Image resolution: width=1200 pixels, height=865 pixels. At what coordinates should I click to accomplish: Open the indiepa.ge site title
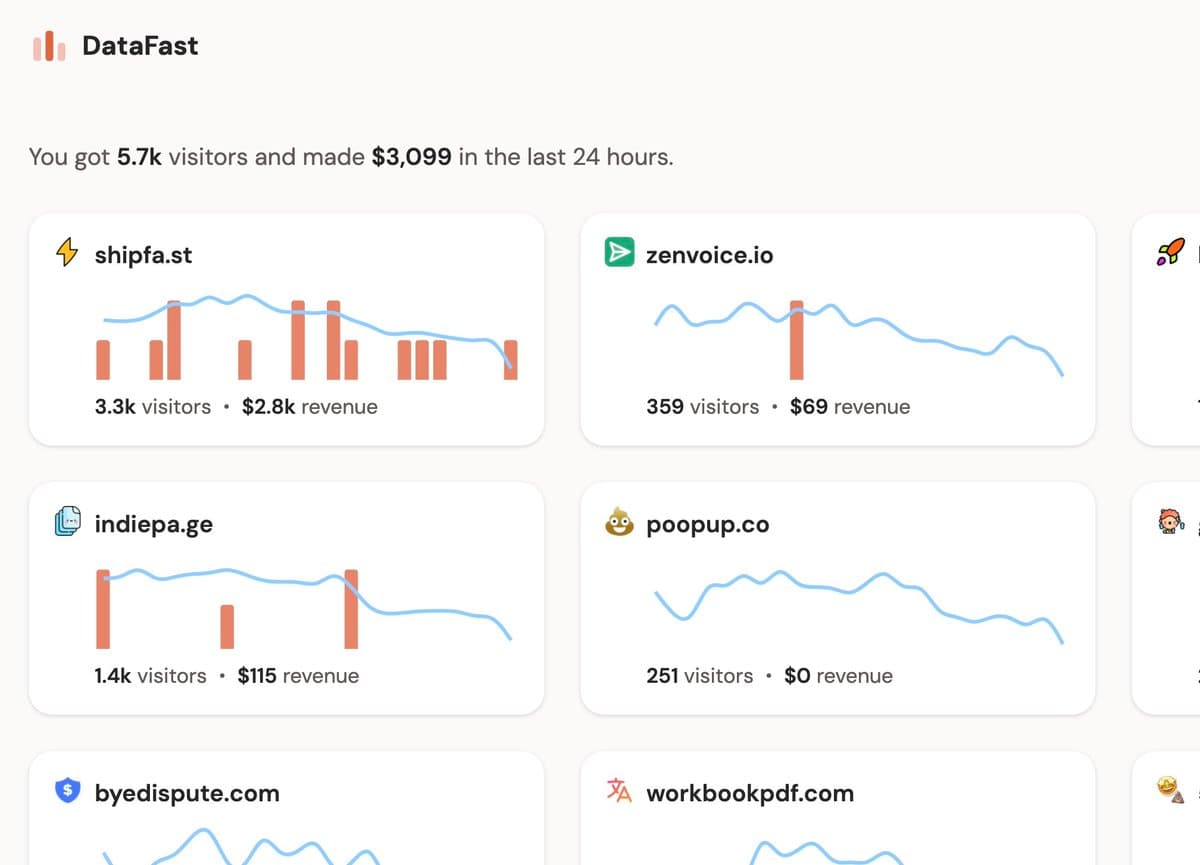153,524
